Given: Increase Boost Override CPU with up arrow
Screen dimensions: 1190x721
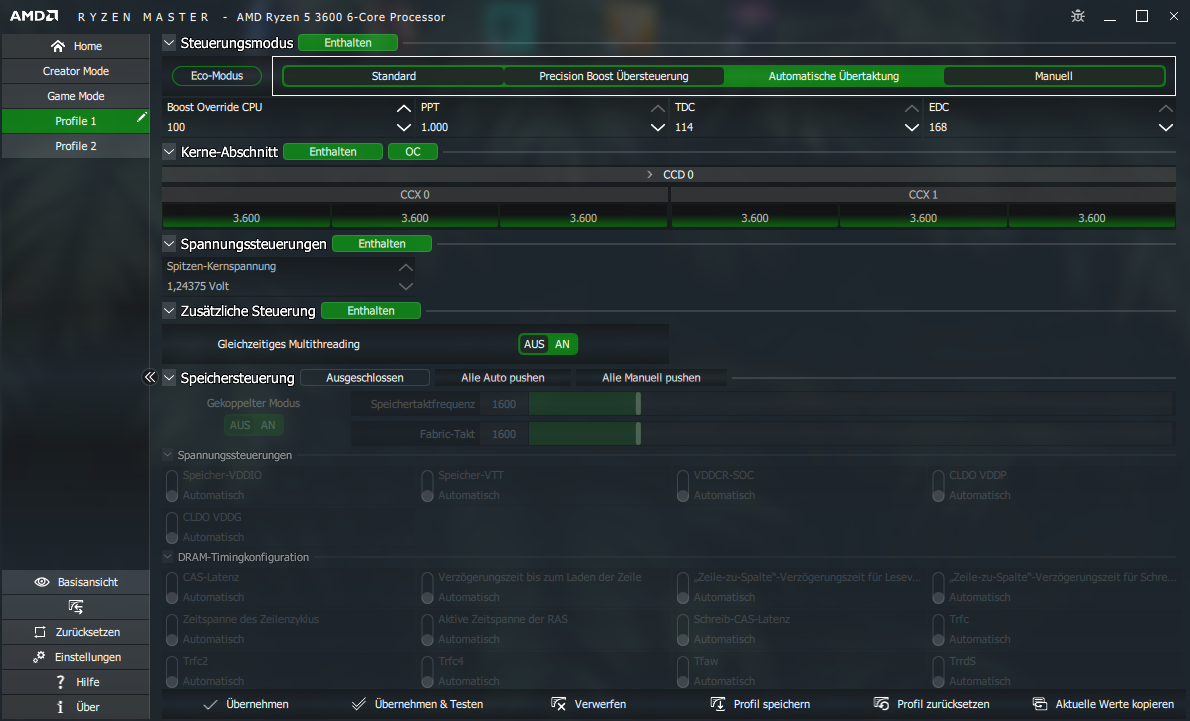Looking at the screenshot, I should (404, 109).
